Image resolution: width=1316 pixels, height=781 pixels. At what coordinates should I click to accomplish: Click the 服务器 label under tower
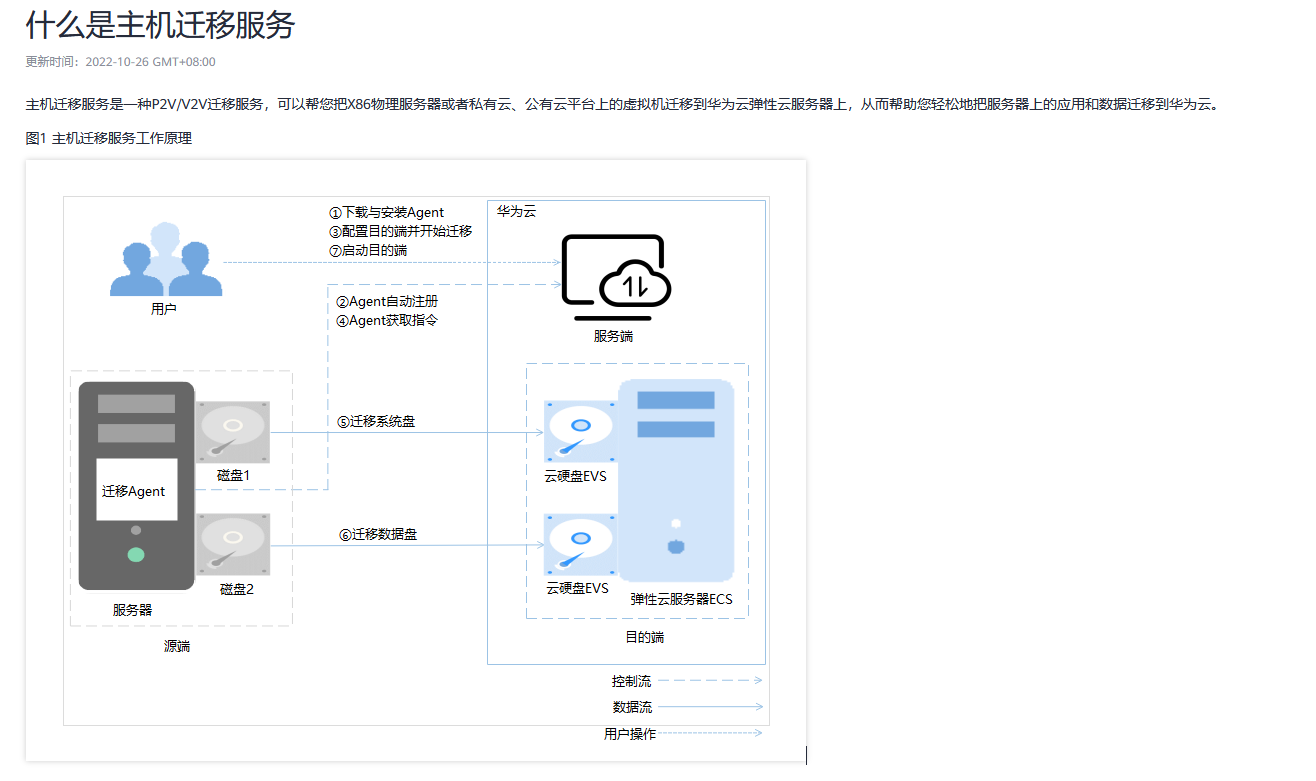[x=133, y=610]
